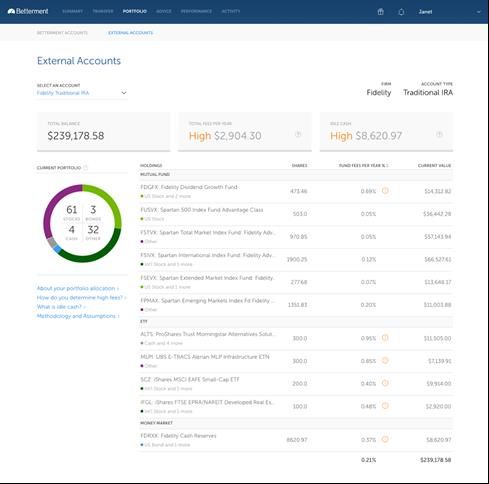The image size is (489, 484).
Task: Open About your portfolio allocation link
Action: coord(78,288)
